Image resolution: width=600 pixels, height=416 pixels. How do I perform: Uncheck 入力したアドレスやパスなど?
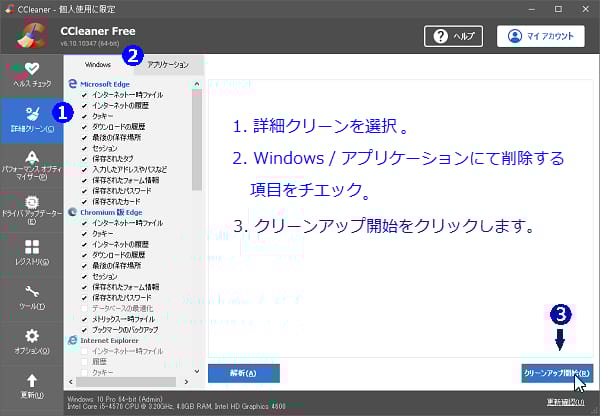[x=84, y=170]
